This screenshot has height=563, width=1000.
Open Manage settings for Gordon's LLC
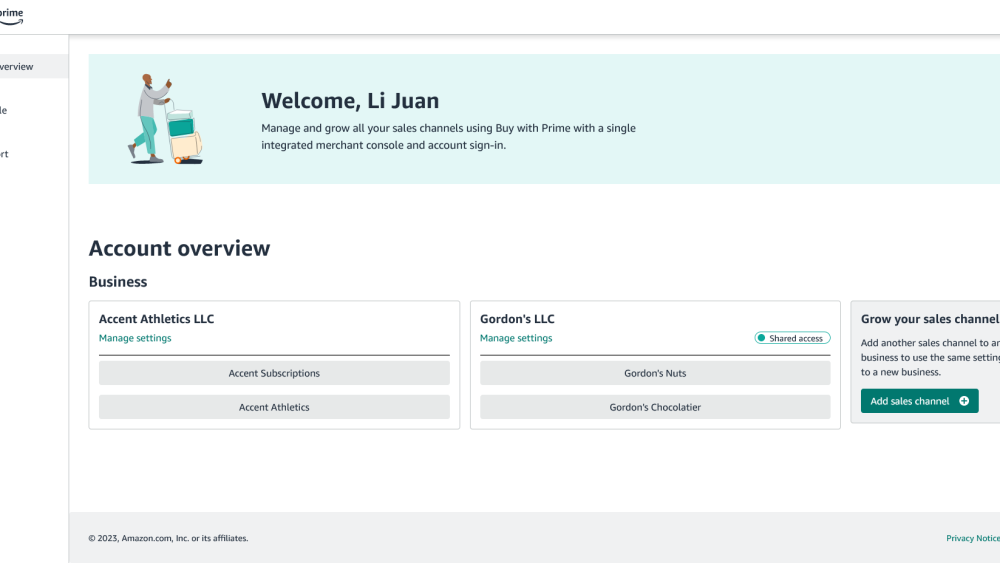click(516, 338)
